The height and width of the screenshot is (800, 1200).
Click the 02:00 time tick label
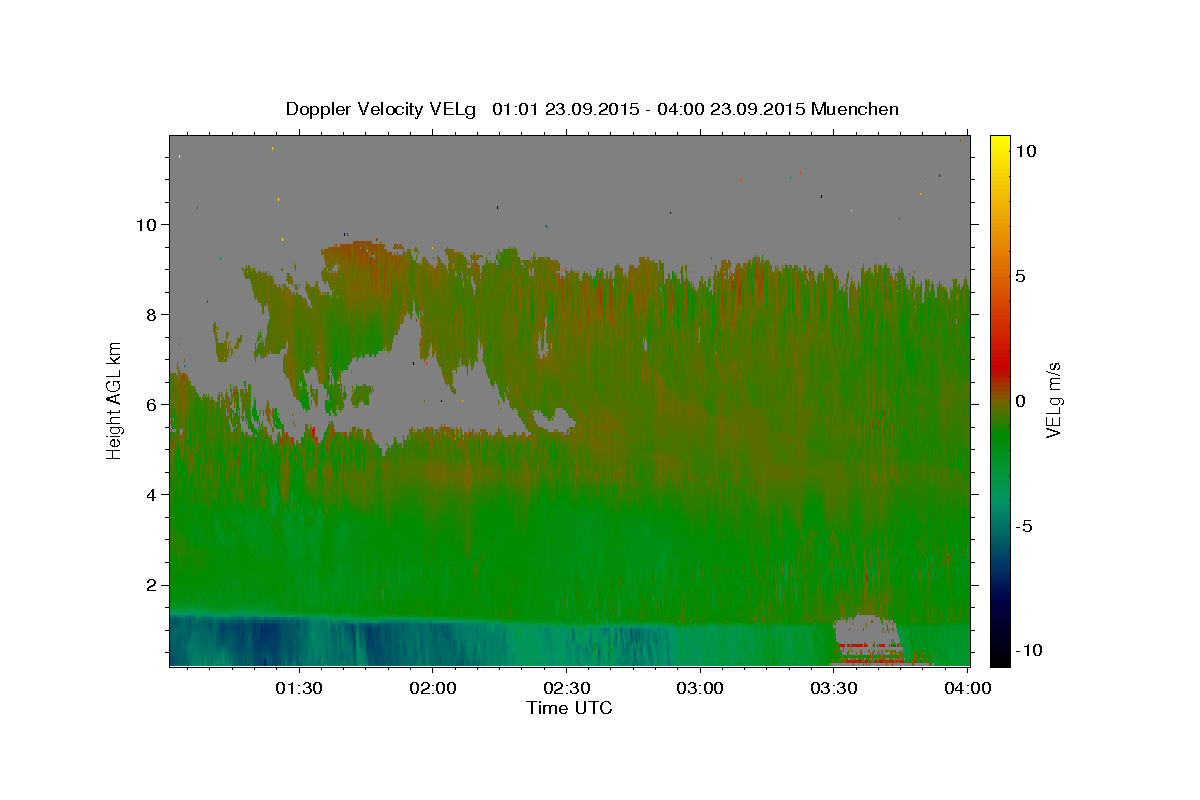coord(433,689)
